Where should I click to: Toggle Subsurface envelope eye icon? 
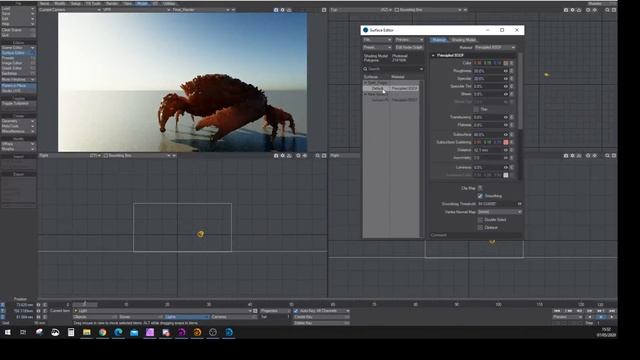(x=506, y=134)
